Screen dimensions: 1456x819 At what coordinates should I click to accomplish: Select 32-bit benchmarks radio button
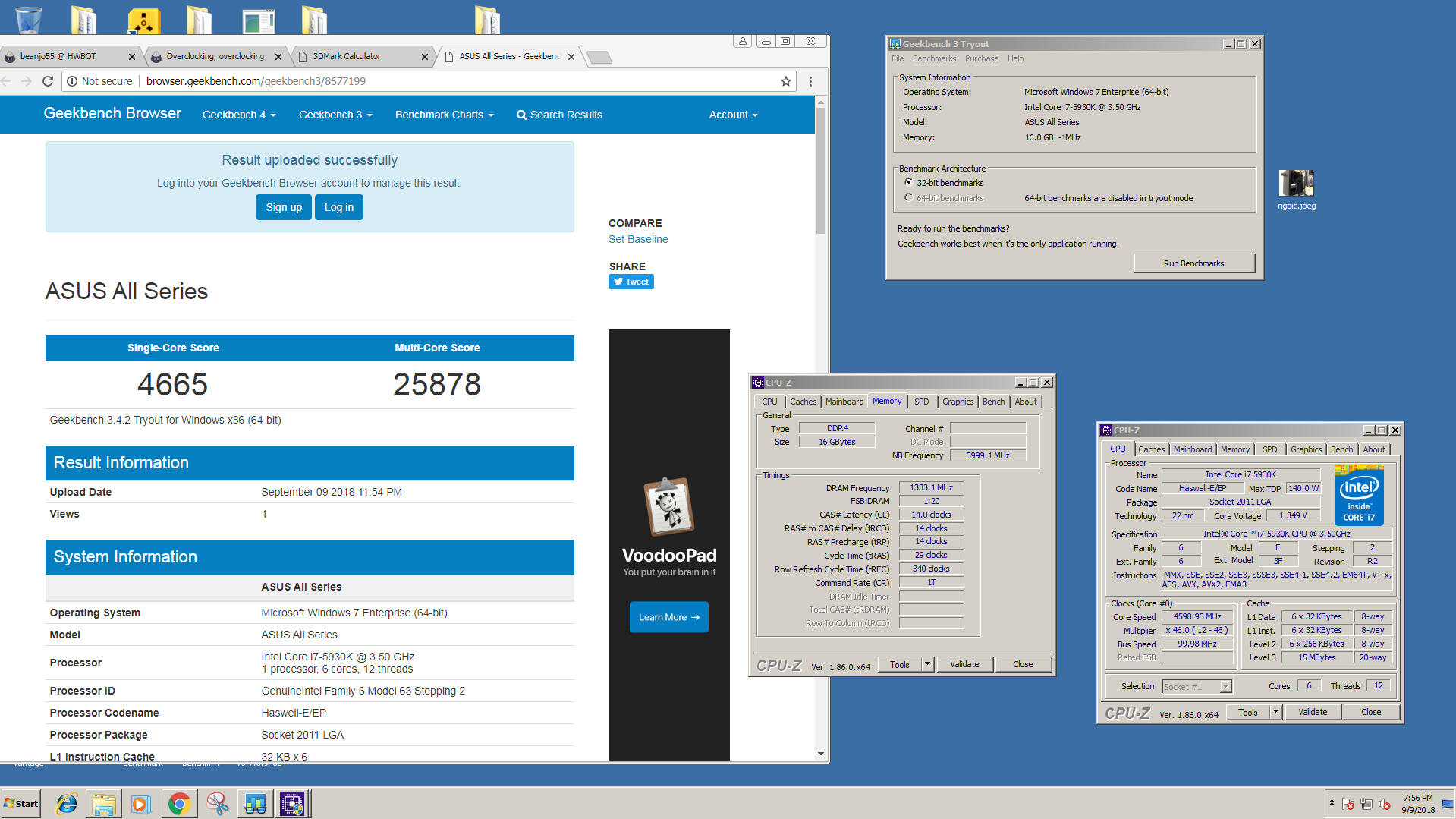coord(908,182)
